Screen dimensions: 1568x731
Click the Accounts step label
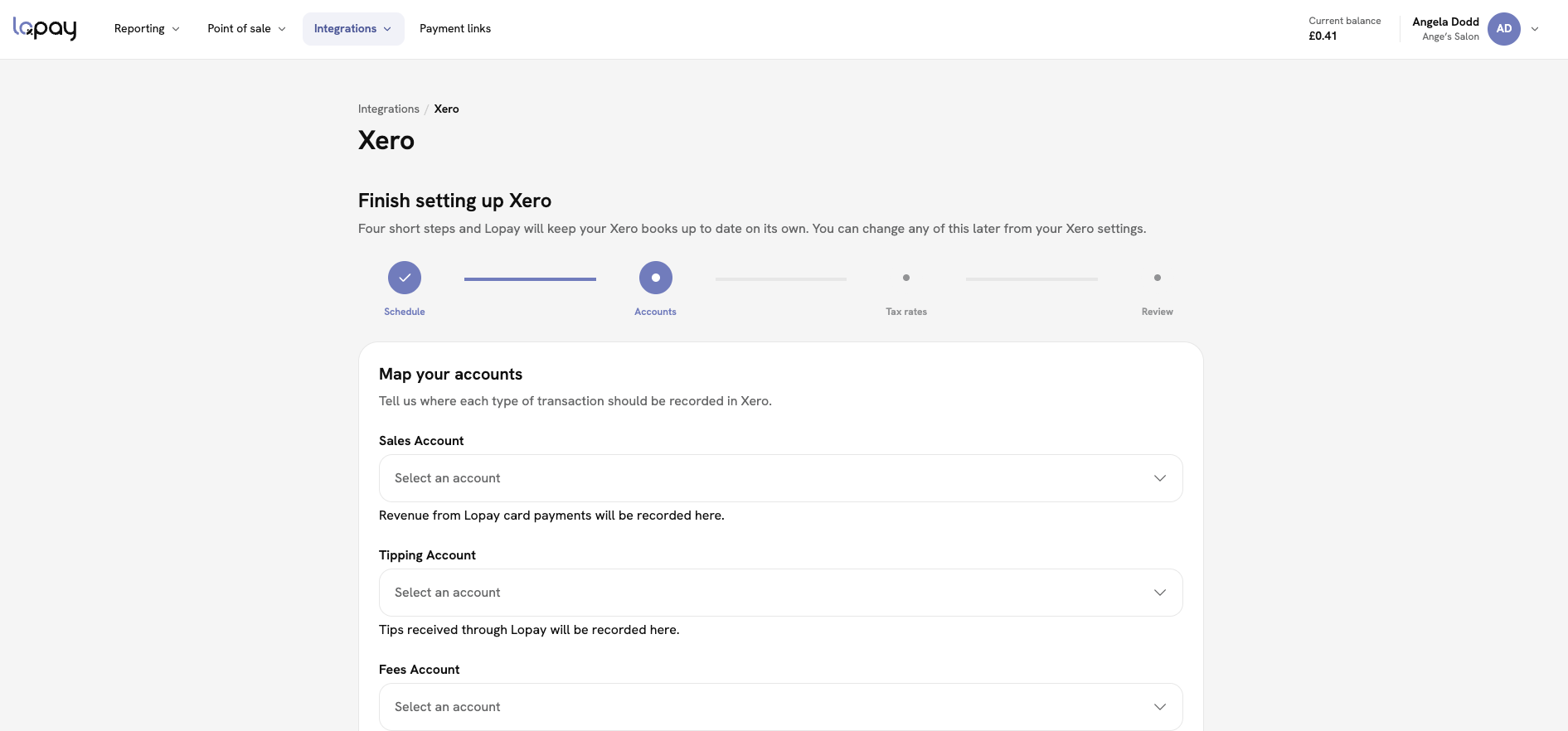[x=655, y=312]
